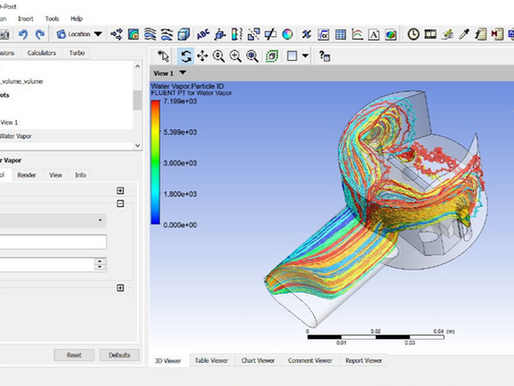
Task: Open the Table Viewer tab
Action: (x=211, y=360)
